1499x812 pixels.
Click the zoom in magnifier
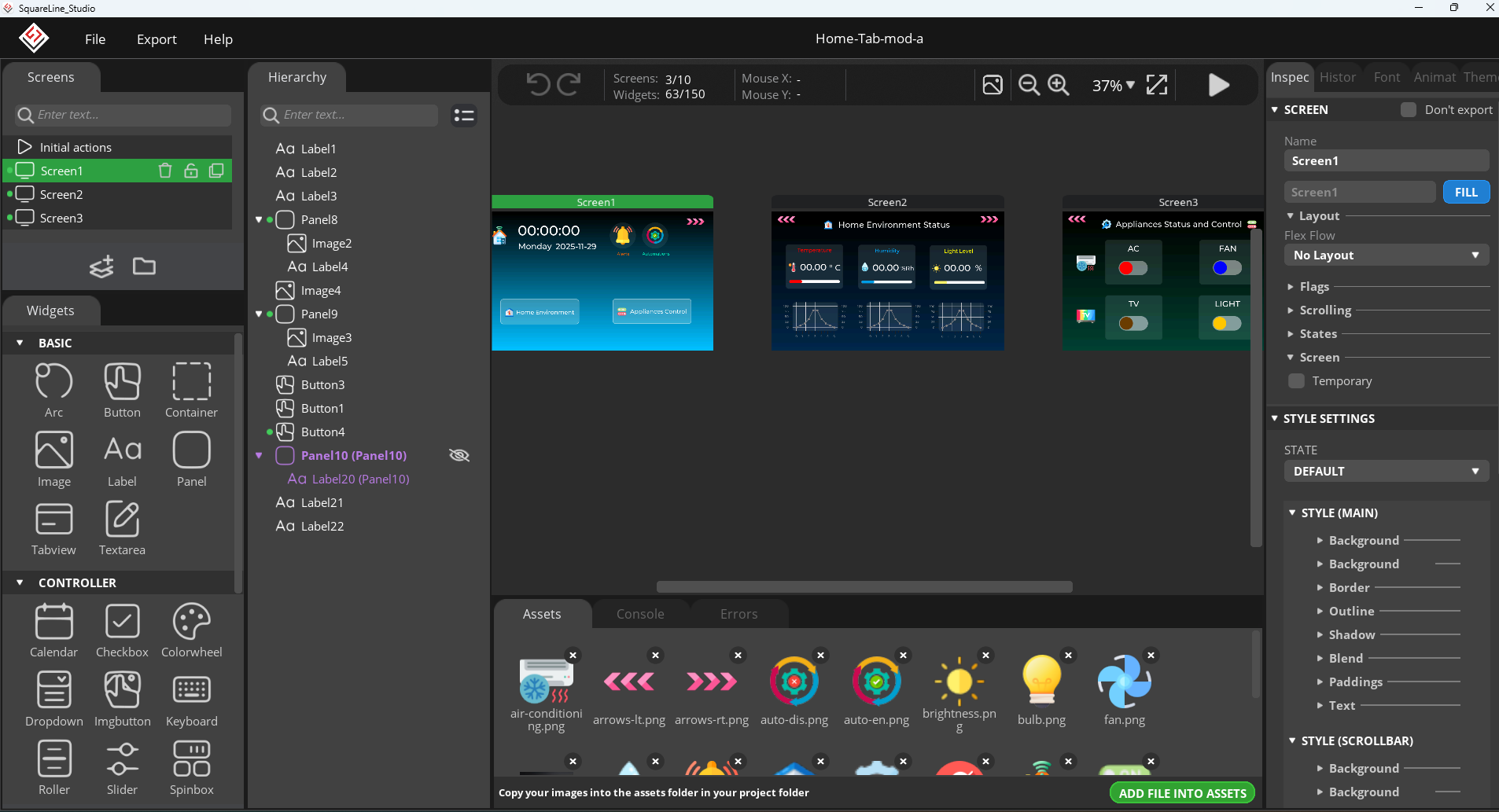pos(1059,85)
